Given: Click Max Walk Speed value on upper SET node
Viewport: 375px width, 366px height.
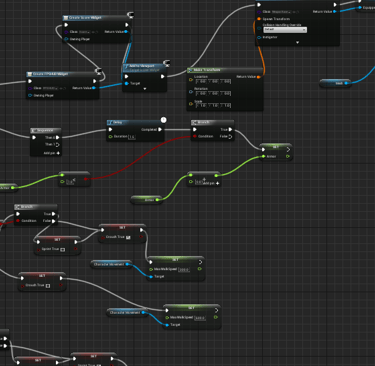Looking at the screenshot, I should [184, 270].
